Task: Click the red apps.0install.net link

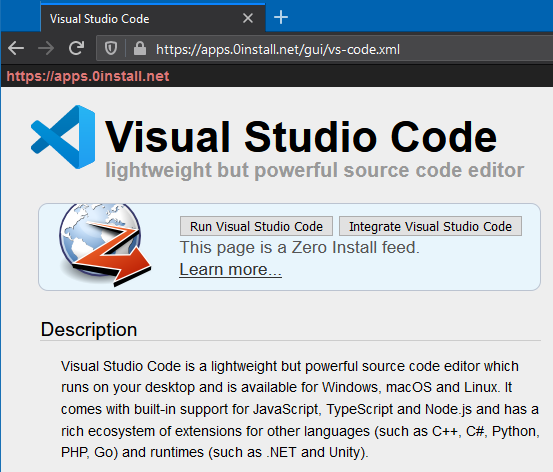Action: coord(88,76)
